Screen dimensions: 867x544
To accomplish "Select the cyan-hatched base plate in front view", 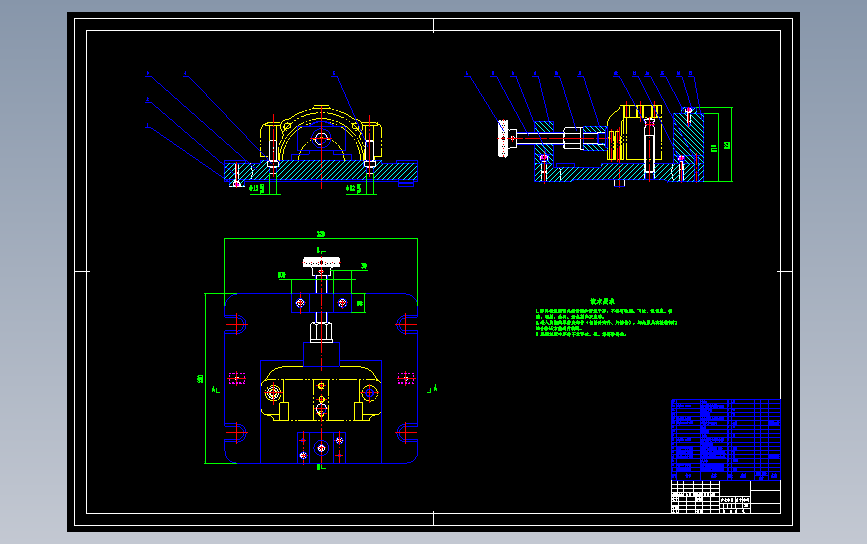I will [321, 171].
